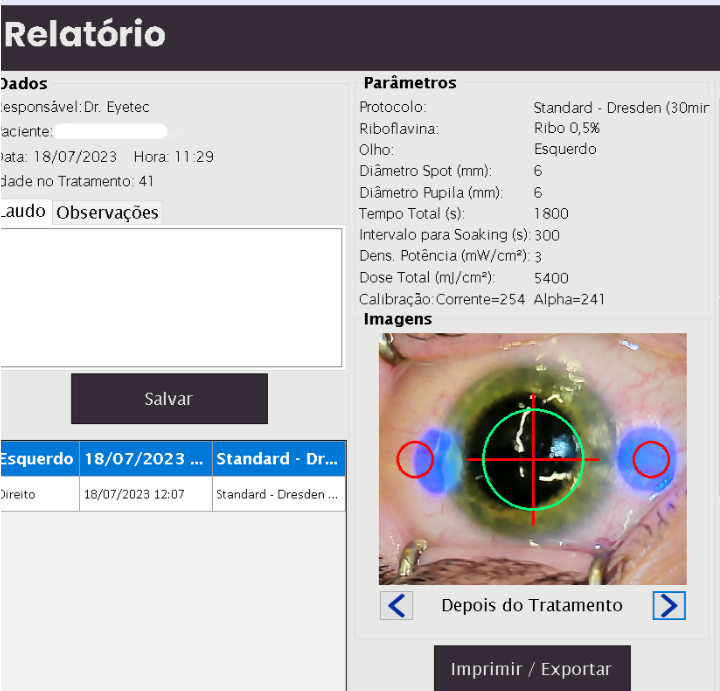
Task: Switch to the Laudo tab
Action: [25, 212]
